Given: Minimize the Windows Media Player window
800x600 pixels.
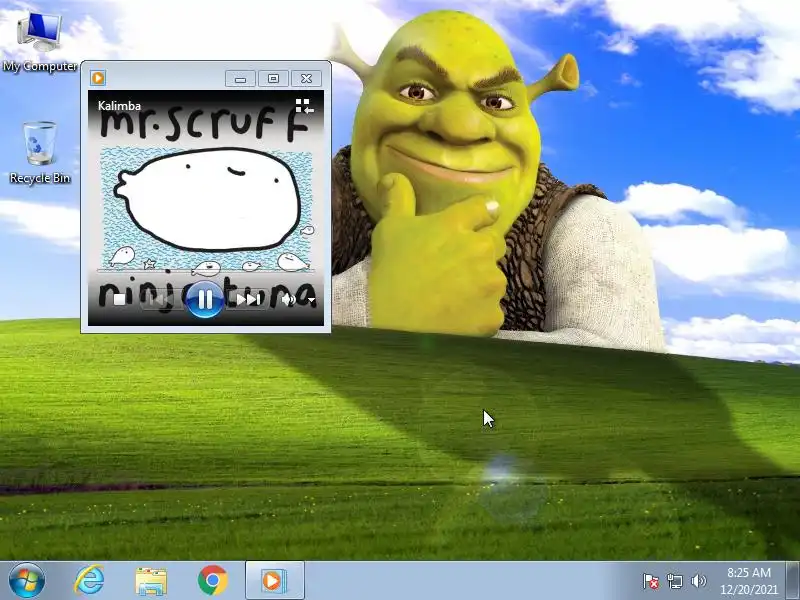Looking at the screenshot, I should (240, 79).
